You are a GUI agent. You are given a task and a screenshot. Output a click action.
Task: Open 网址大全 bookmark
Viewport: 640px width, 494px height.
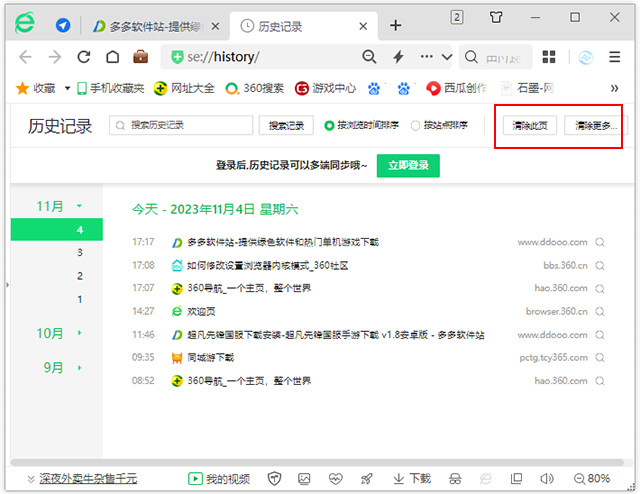pyautogui.click(x=184, y=88)
